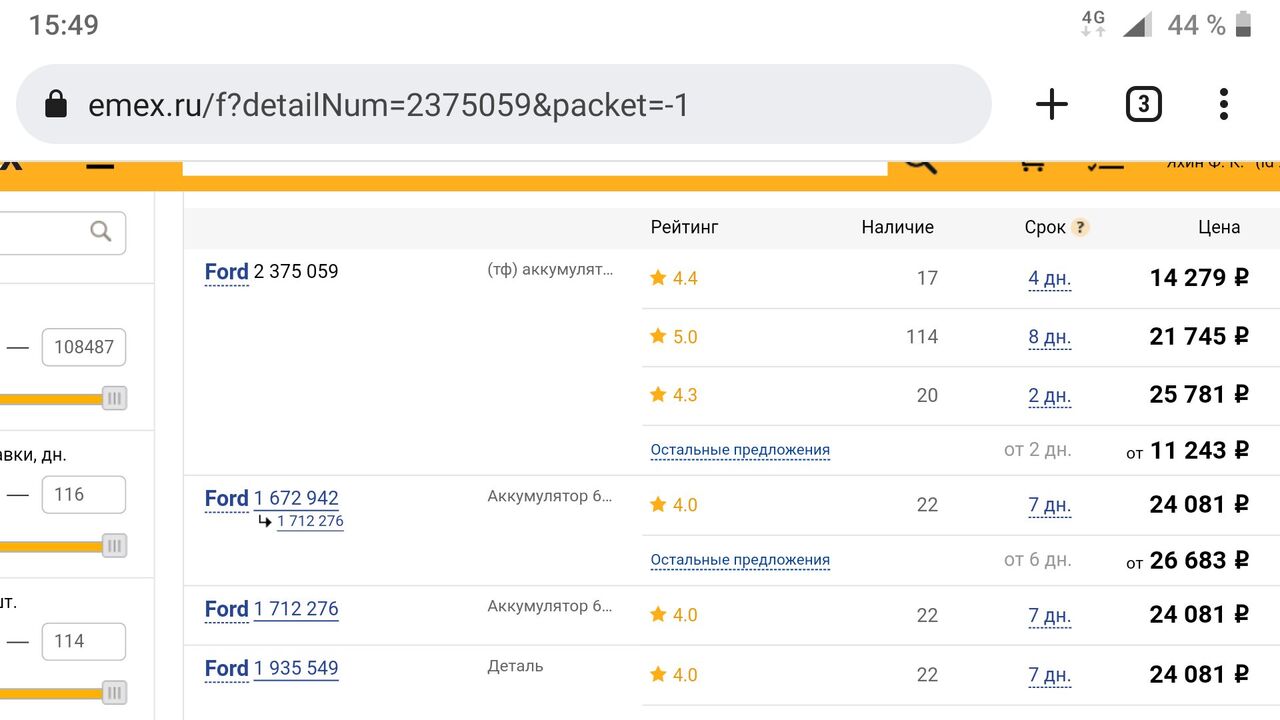This screenshot has width=1280, height=720.
Task: Open part number 1 935 549 link
Action: coord(296,668)
